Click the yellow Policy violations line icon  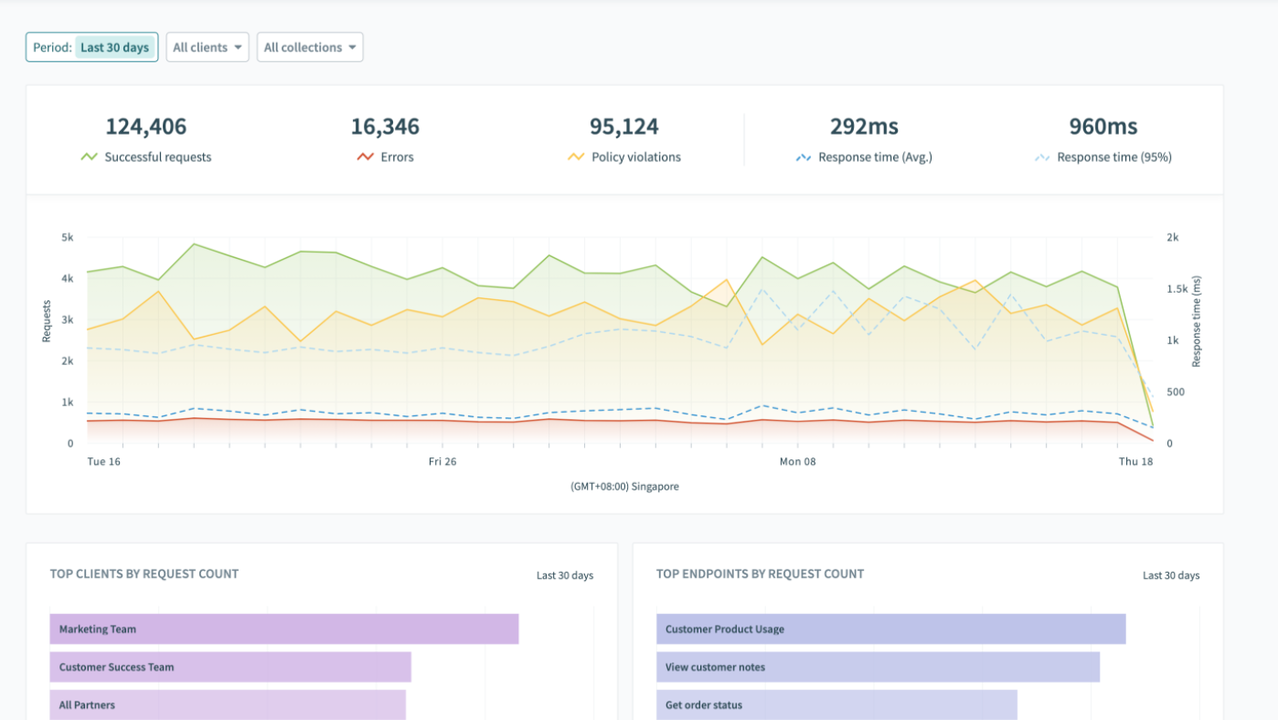pyautogui.click(x=576, y=157)
